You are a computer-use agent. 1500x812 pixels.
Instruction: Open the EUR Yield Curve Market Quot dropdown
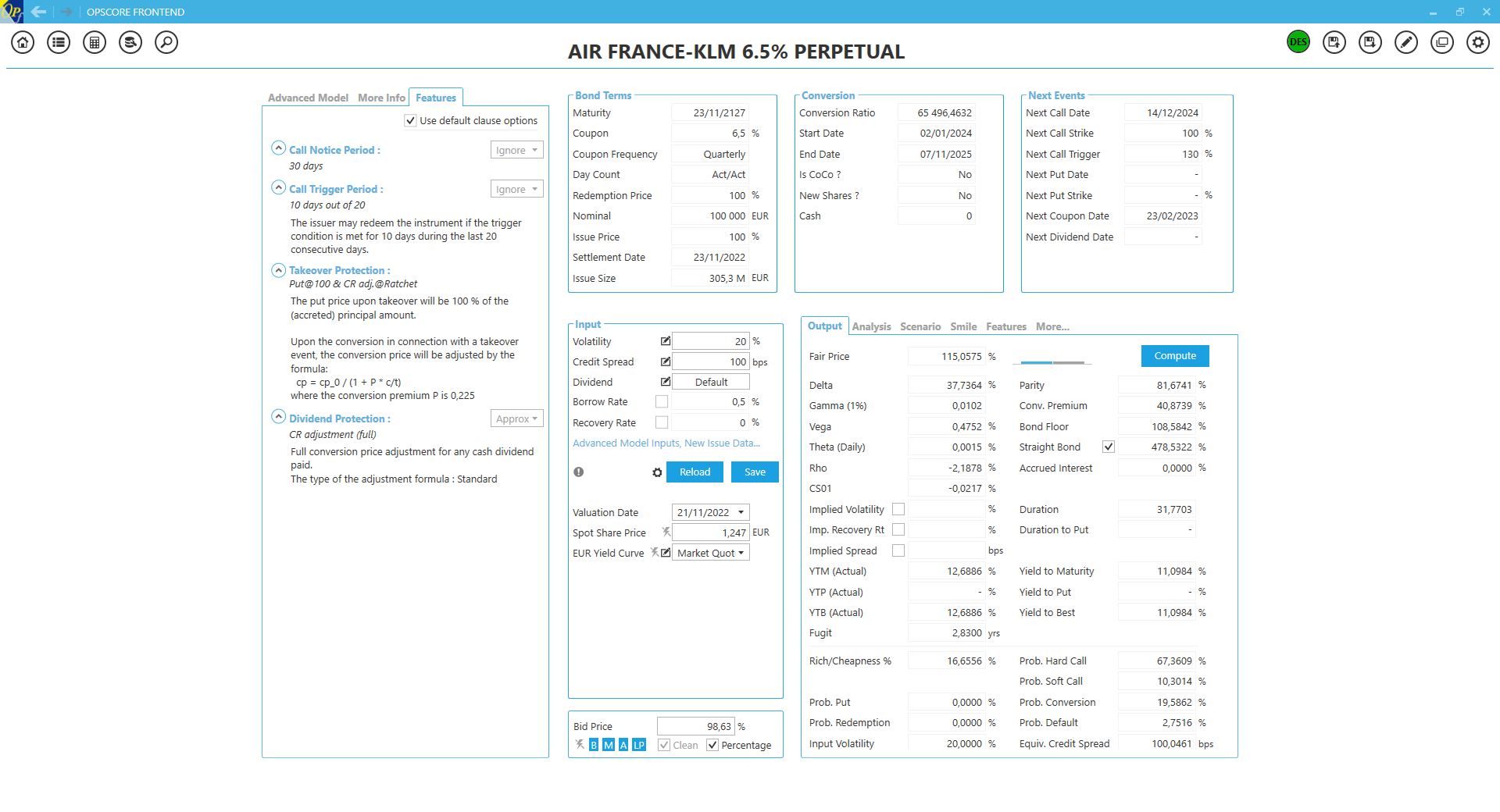pos(710,553)
